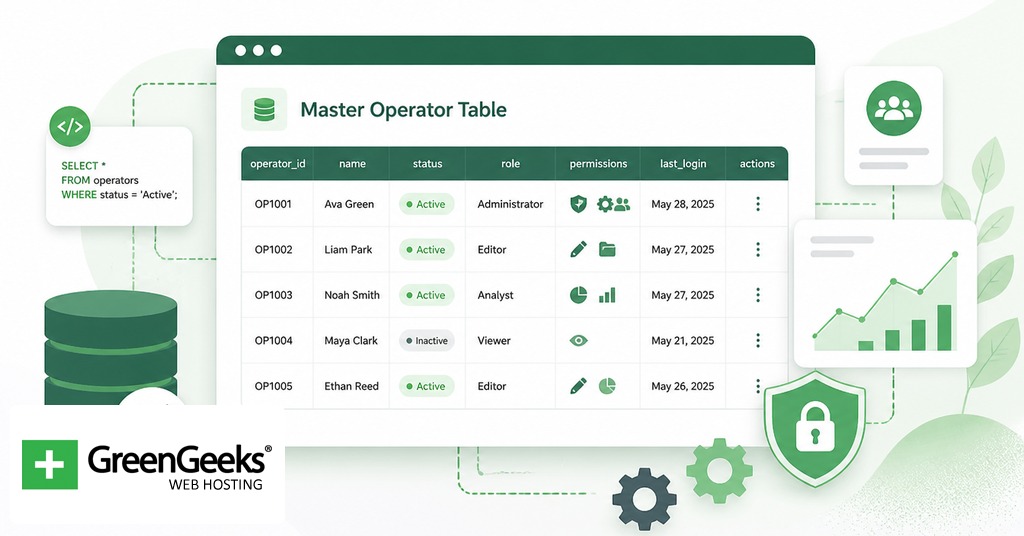Click the gear permission icon for Ava Green
Screen dimensions: 1024x536
tap(605, 204)
